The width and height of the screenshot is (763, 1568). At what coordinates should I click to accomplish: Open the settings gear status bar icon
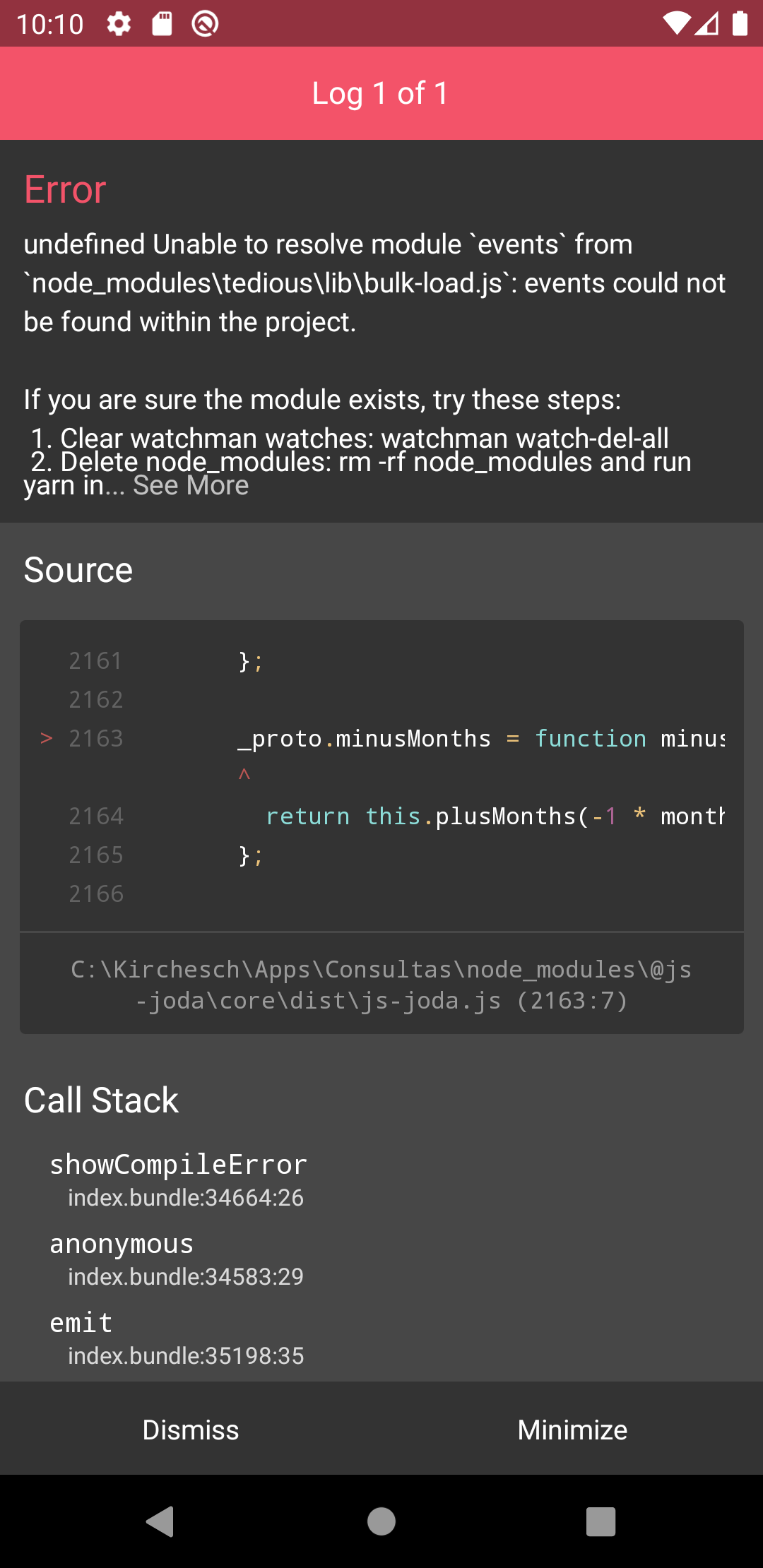[x=117, y=23]
